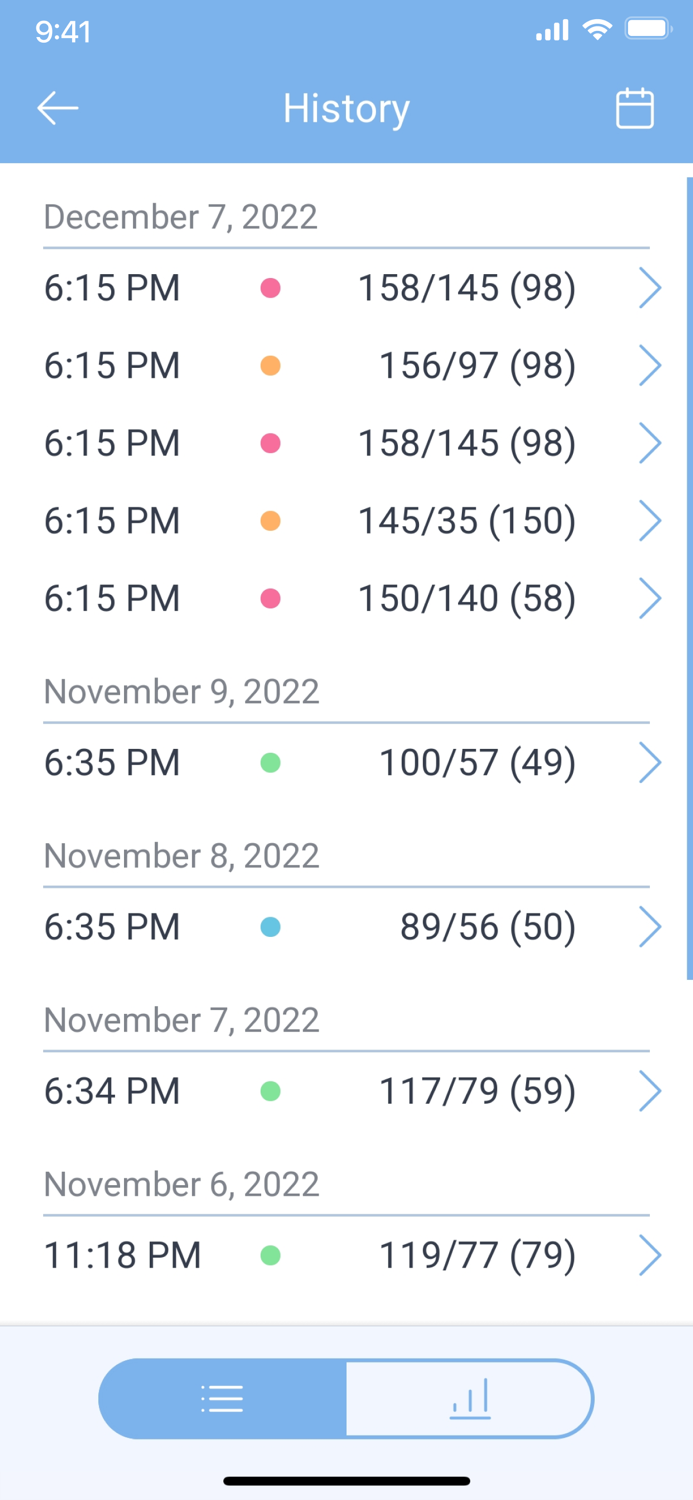Tap the orange dot beside 145/35 (150)
The width and height of the screenshot is (693, 1500).
coord(270,520)
